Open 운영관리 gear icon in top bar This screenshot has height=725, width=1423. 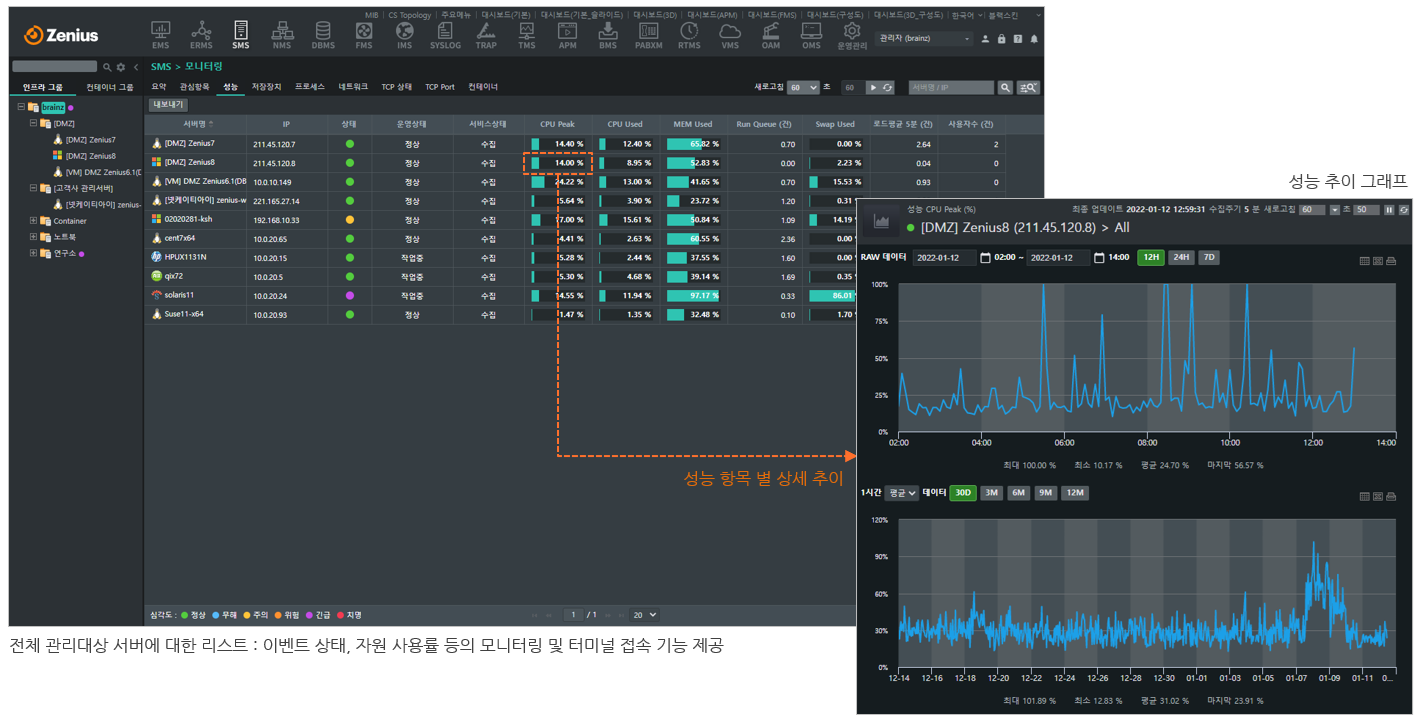[852, 34]
